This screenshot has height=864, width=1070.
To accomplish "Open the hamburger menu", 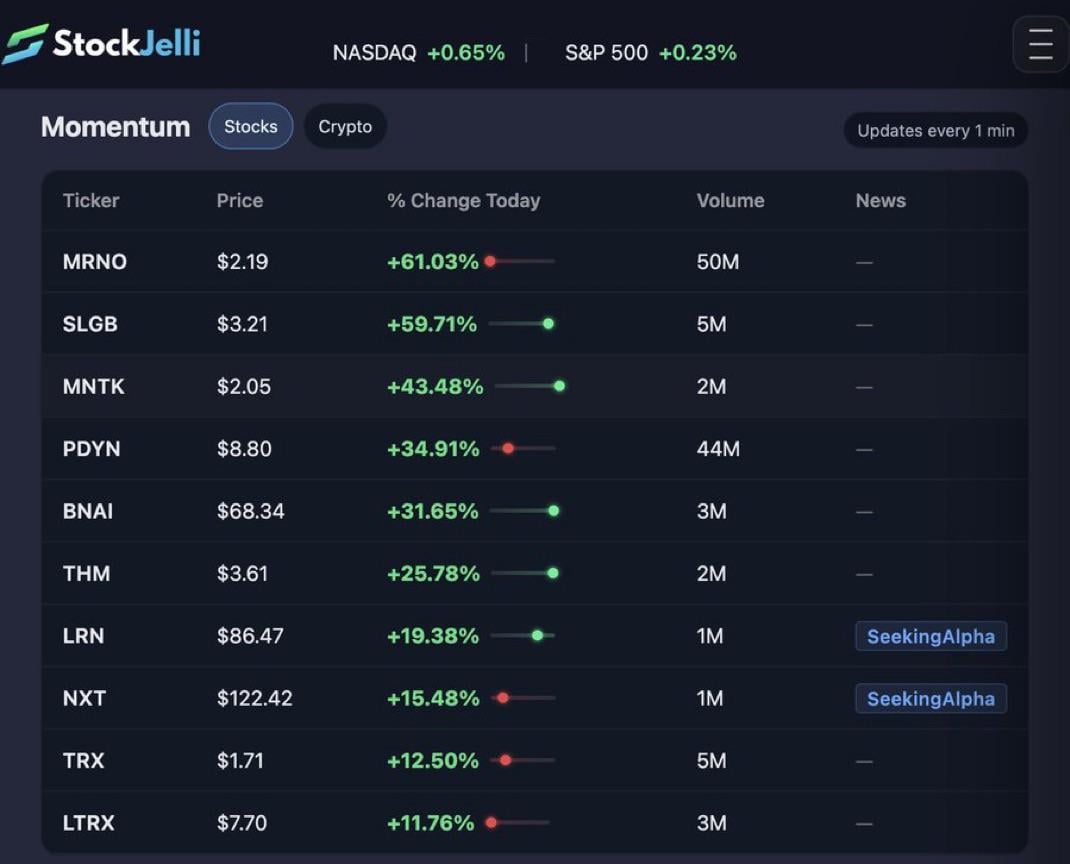I will click(x=1040, y=45).
